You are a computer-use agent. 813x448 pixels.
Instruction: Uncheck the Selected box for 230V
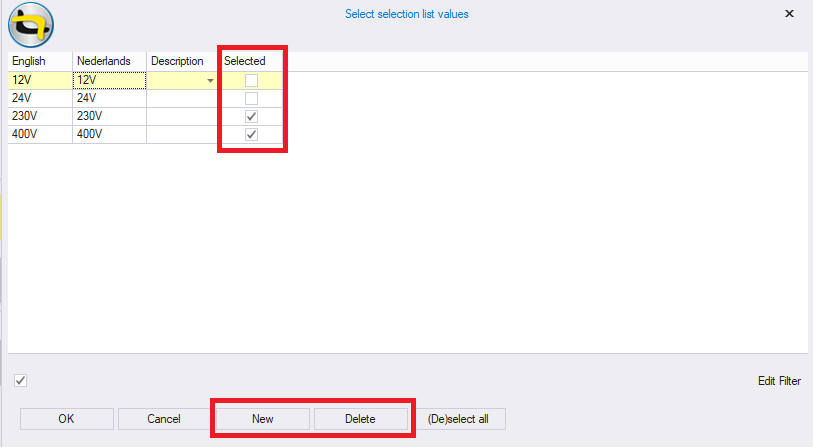pyautogui.click(x=251, y=117)
